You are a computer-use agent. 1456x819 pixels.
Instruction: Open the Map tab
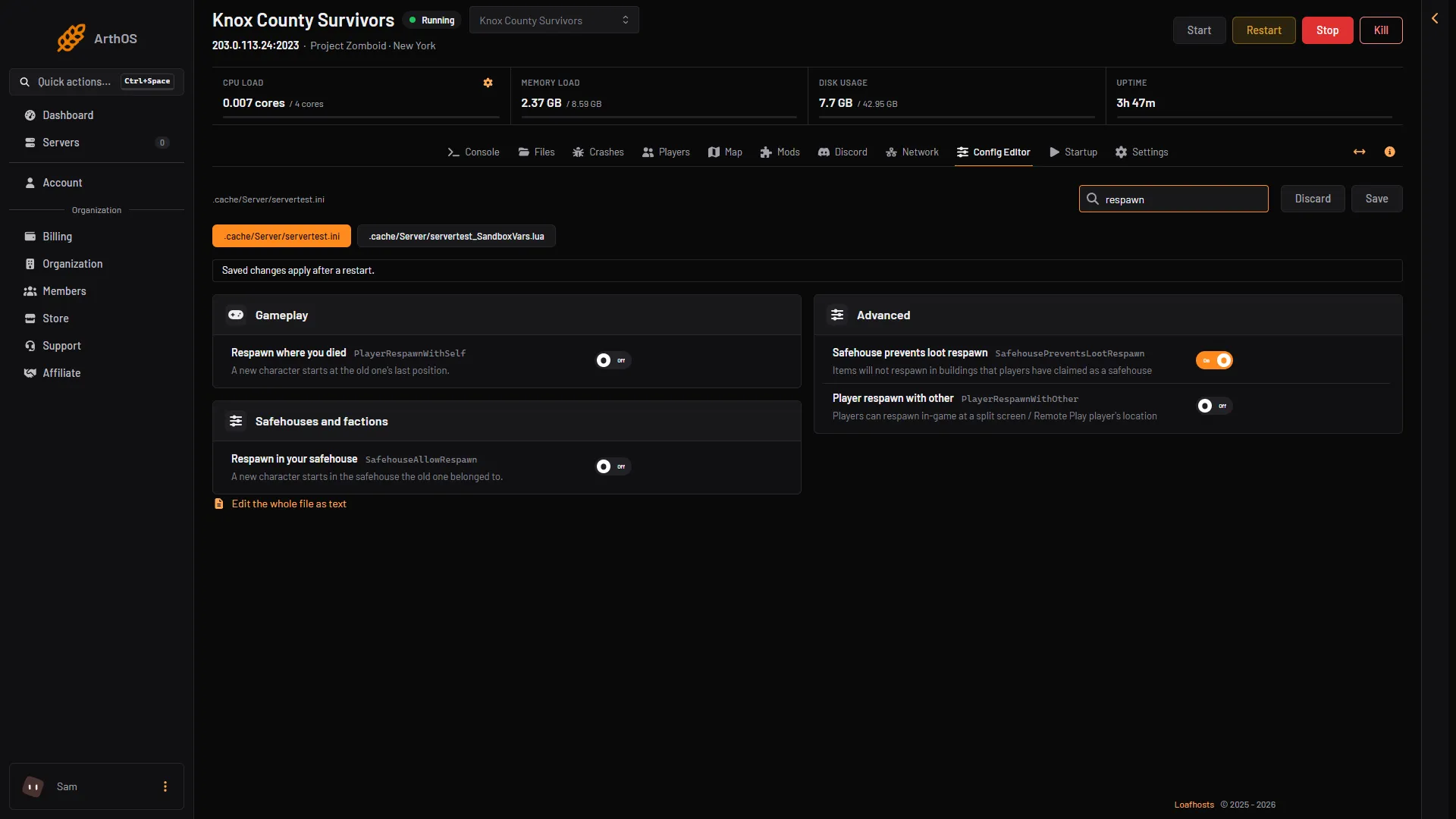pyautogui.click(x=725, y=152)
